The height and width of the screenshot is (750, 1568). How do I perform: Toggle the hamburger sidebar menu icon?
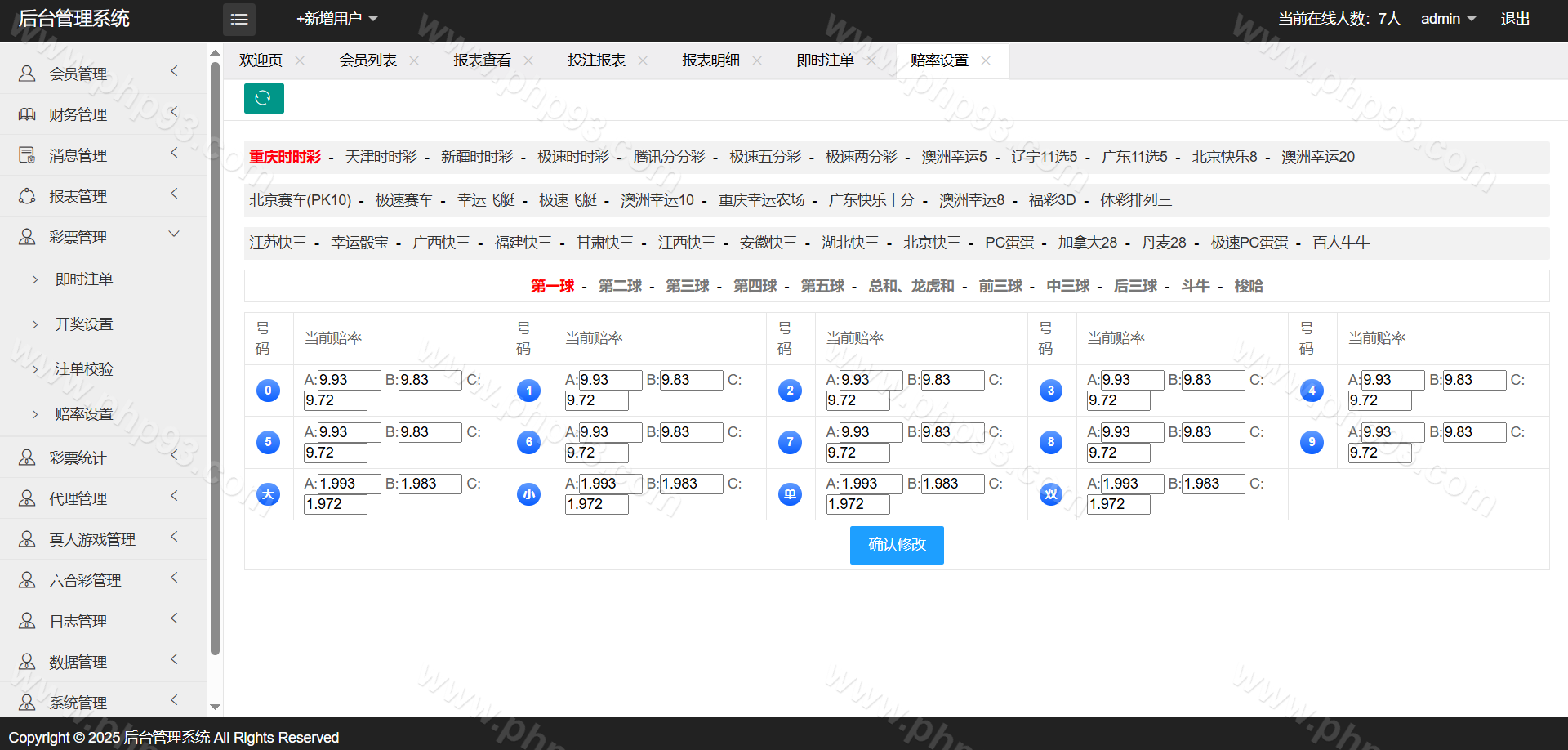tap(239, 19)
